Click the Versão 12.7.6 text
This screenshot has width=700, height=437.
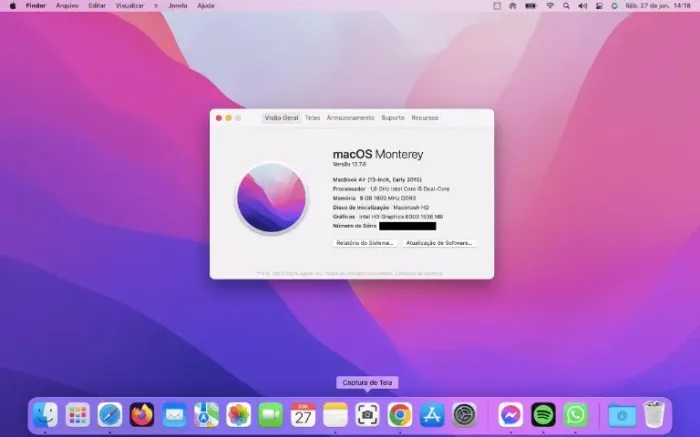point(350,164)
